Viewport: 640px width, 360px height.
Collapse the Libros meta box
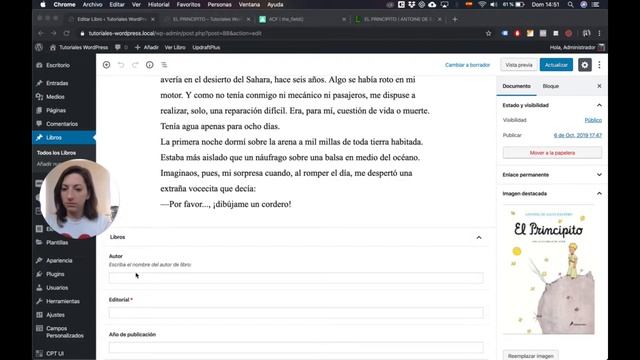pyautogui.click(x=479, y=237)
